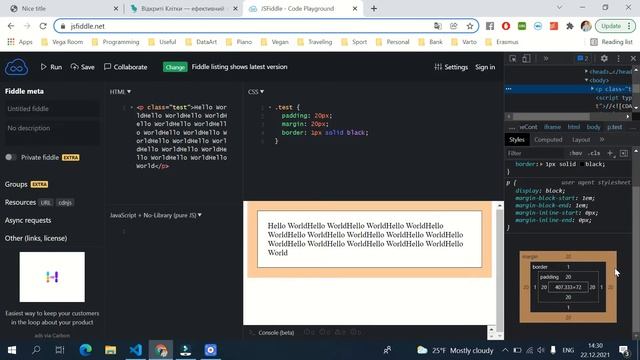Click the inspect element picker icon
640x360 pixels.
coord(513,59)
